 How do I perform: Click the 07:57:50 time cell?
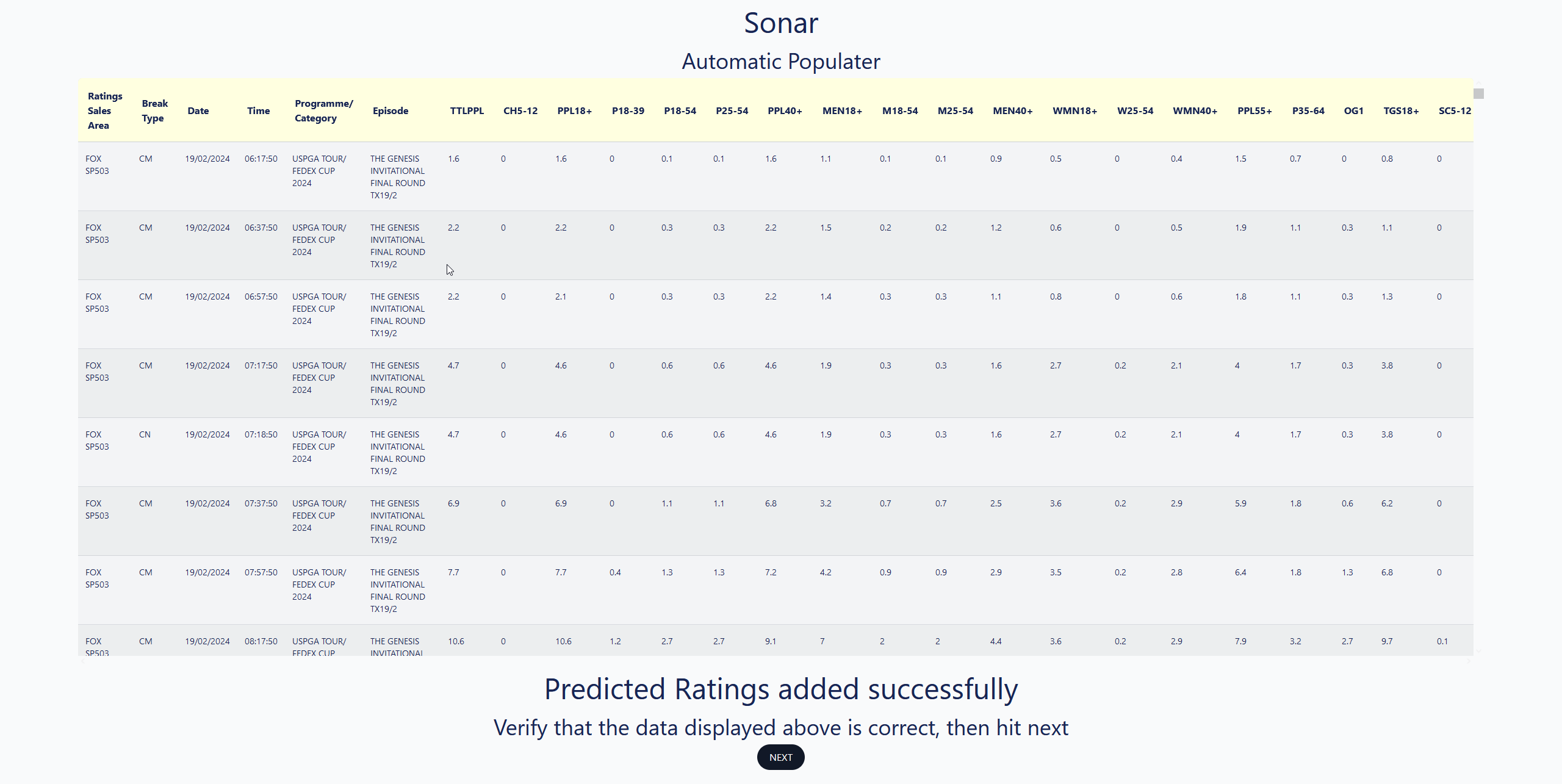(261, 573)
